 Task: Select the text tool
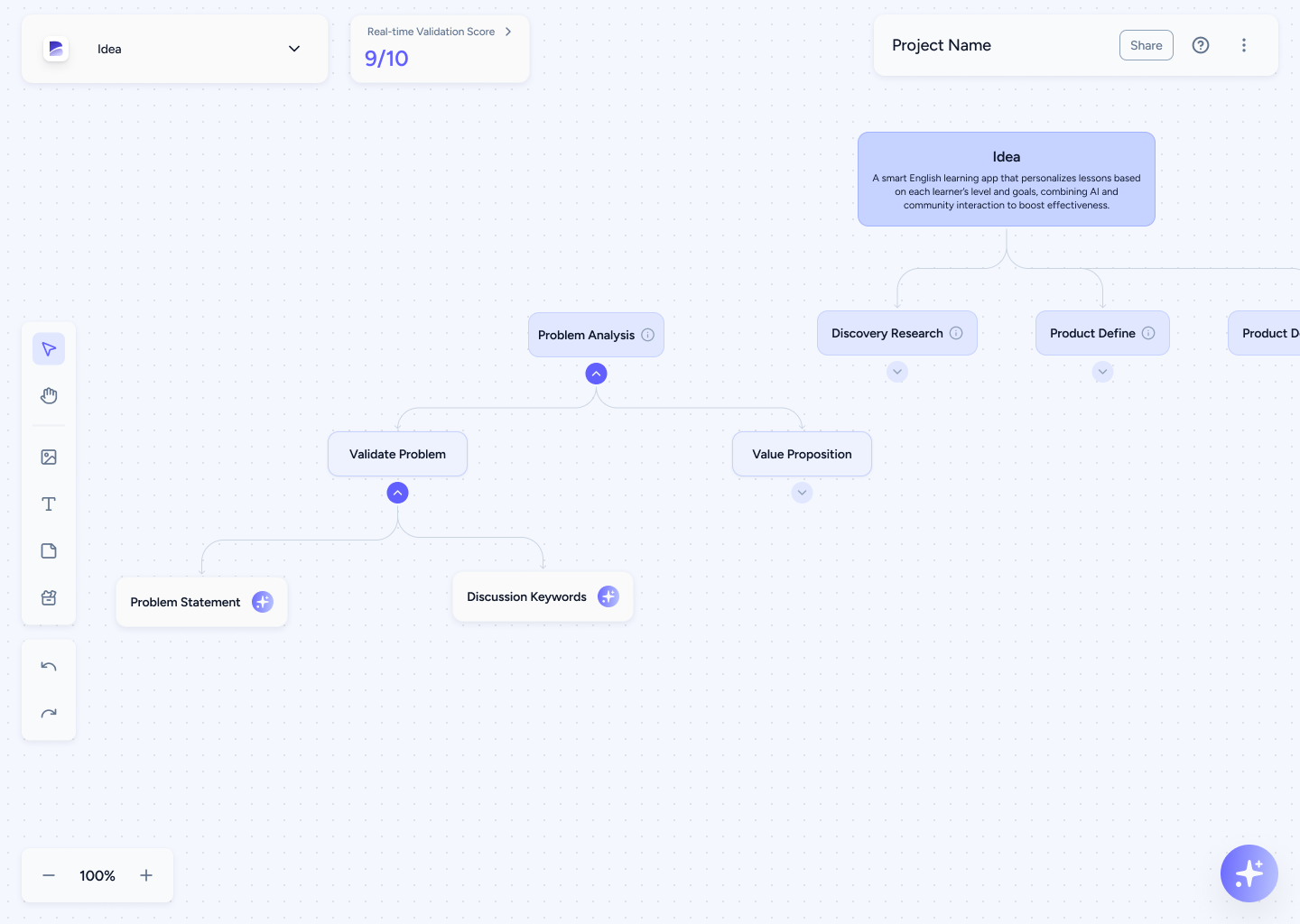point(49,504)
